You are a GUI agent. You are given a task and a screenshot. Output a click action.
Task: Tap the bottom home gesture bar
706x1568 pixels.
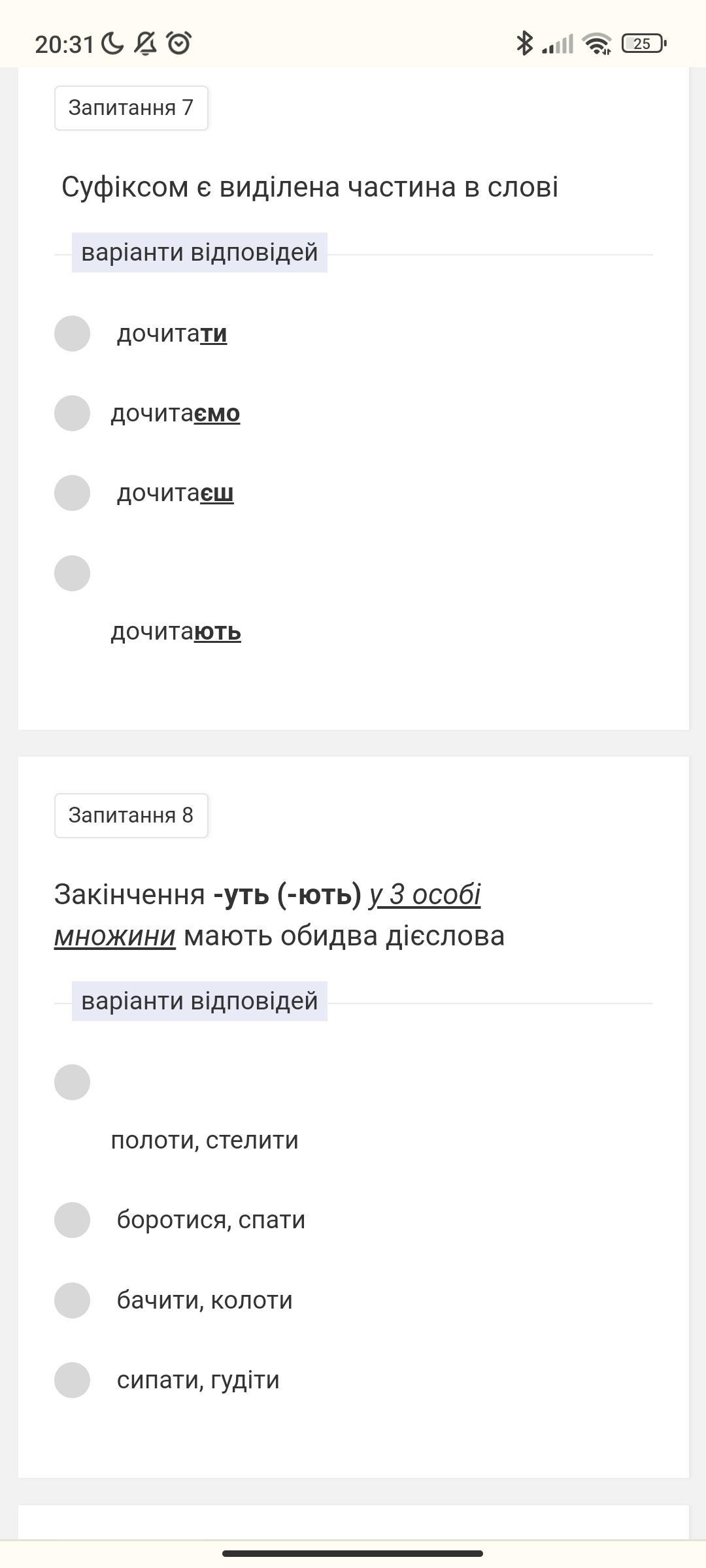tap(353, 1553)
